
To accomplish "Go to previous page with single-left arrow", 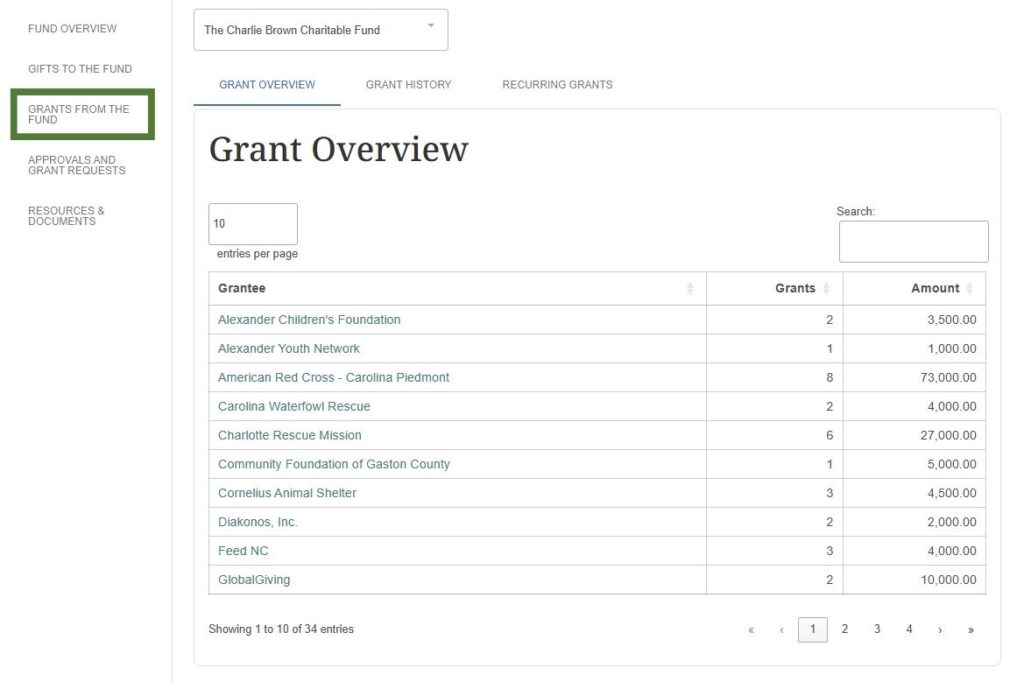I will pos(782,630).
